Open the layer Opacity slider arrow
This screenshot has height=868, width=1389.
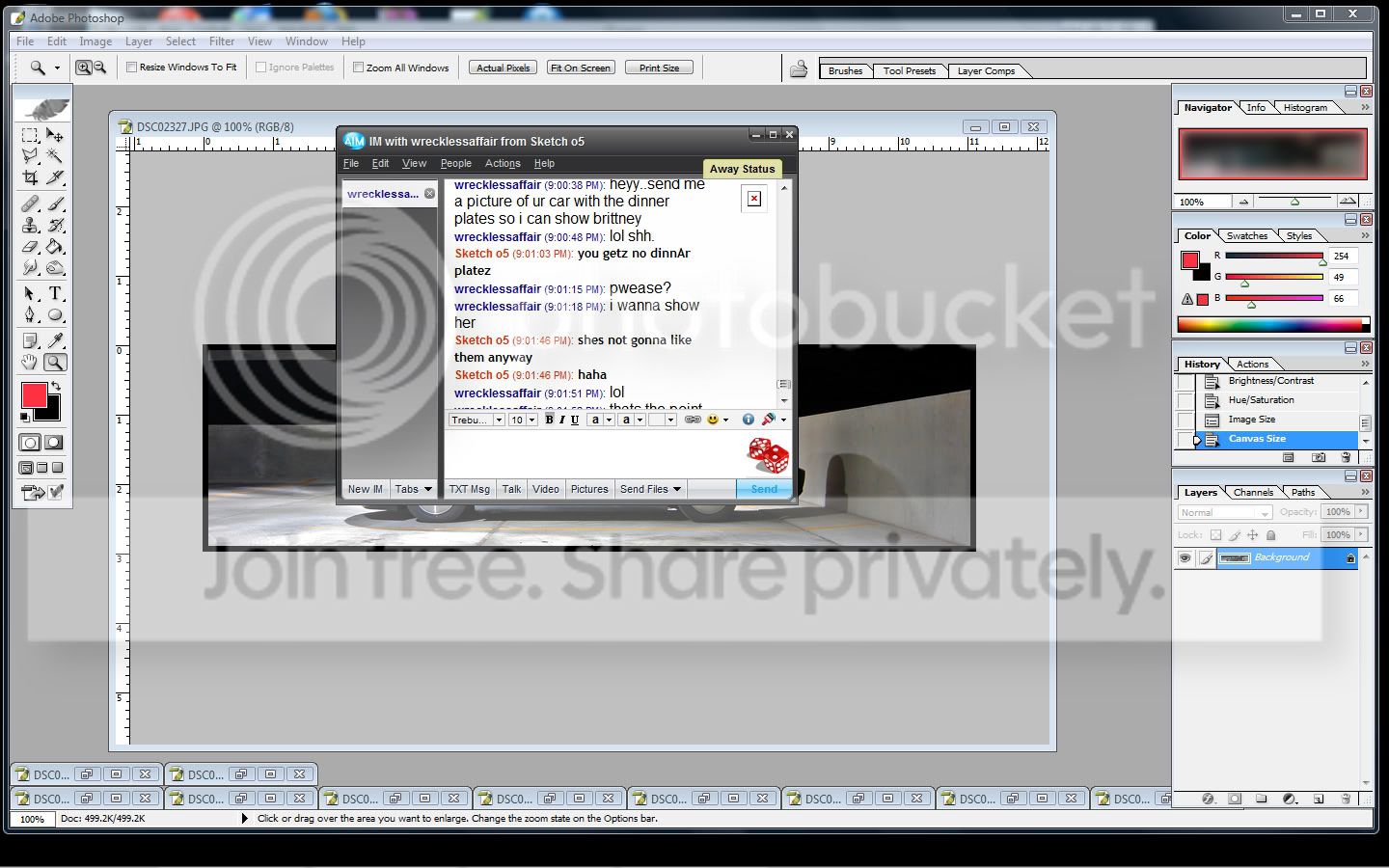tap(1361, 512)
